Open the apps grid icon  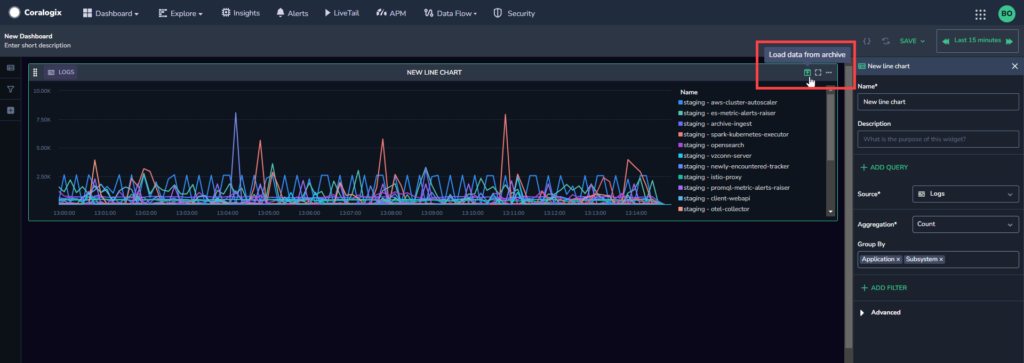pyautogui.click(x=980, y=14)
